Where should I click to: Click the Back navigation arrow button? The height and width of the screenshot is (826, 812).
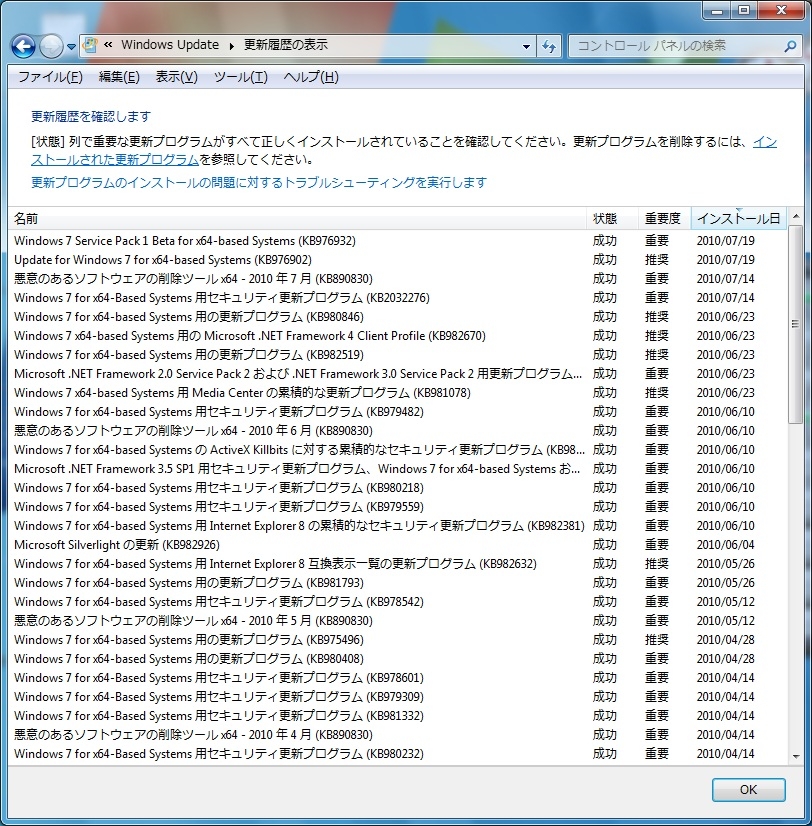23,46
